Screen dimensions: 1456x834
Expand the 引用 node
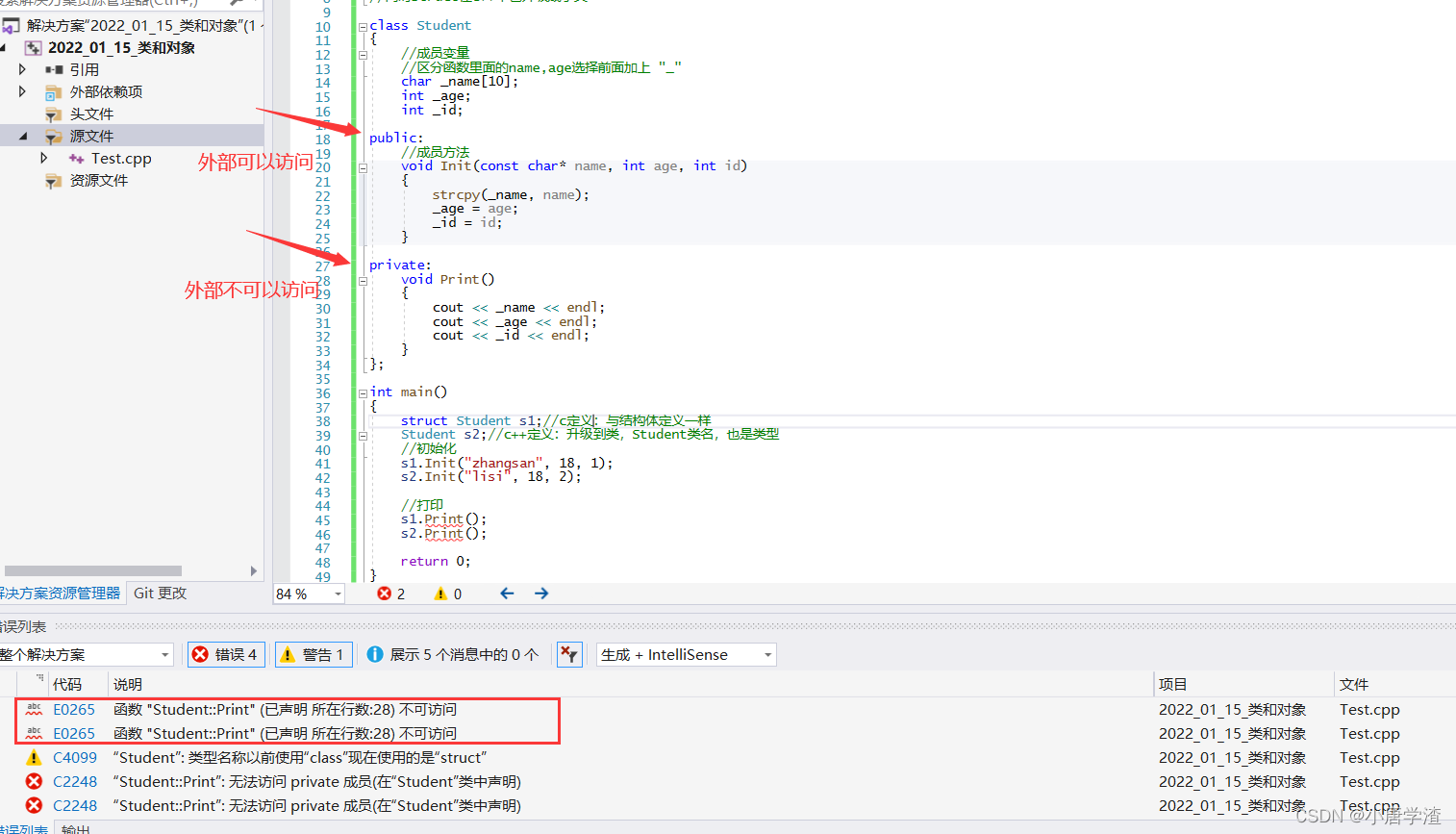(x=23, y=69)
